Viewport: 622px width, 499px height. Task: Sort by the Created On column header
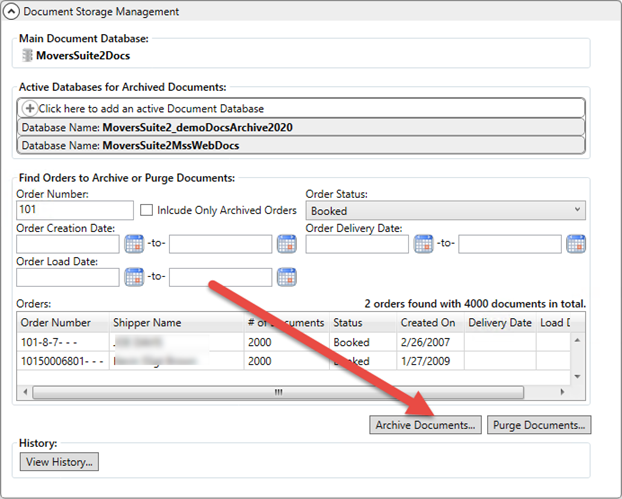point(427,323)
